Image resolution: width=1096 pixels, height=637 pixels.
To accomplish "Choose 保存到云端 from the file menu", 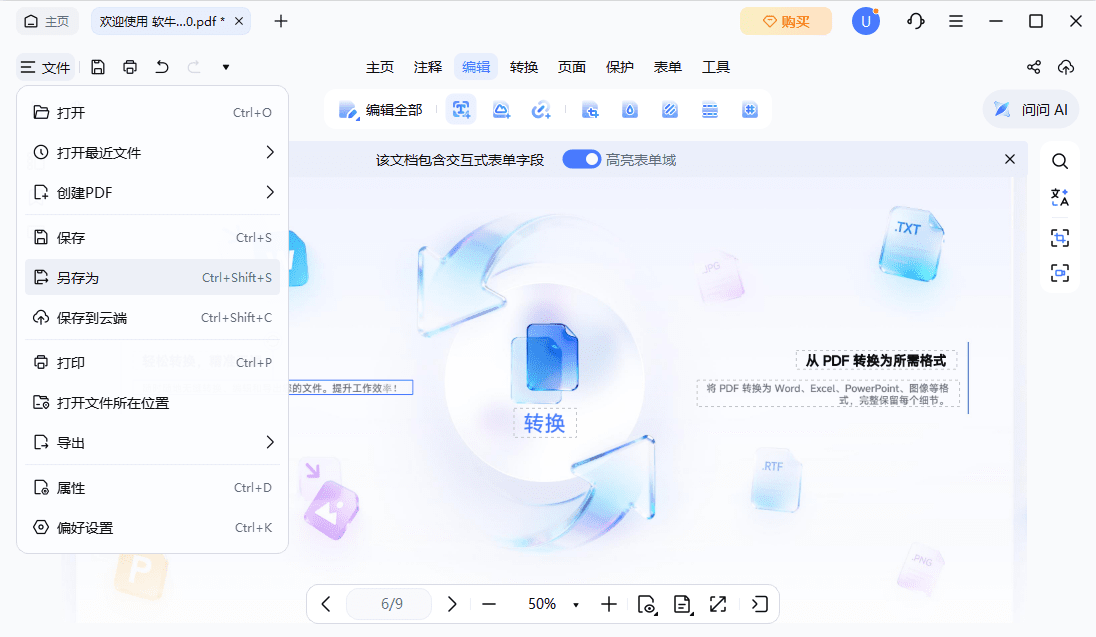I will (152, 317).
